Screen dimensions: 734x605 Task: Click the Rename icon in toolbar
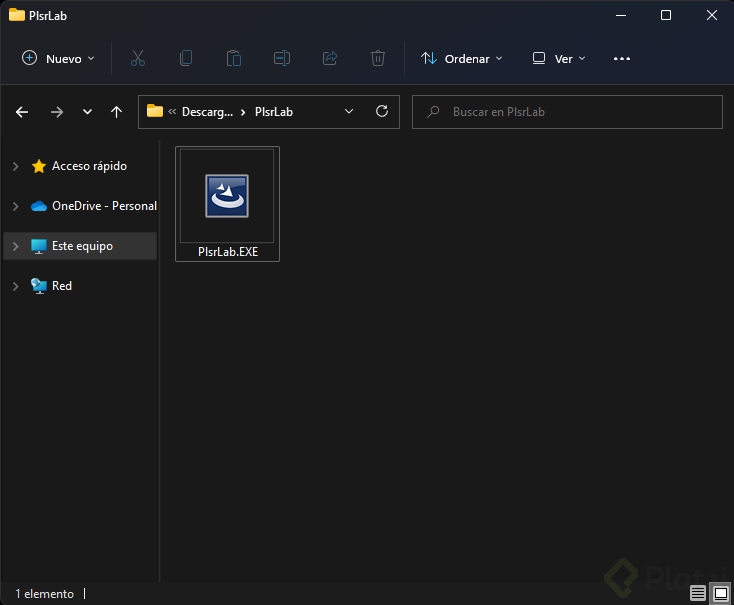point(282,59)
